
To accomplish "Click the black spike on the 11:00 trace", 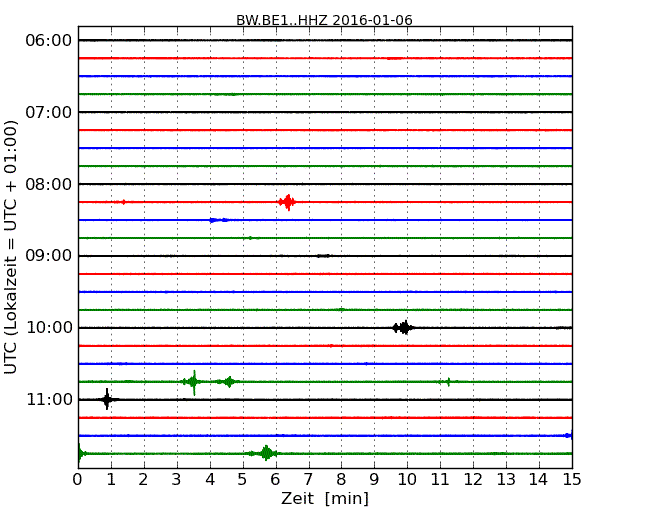I will click(x=107, y=399).
